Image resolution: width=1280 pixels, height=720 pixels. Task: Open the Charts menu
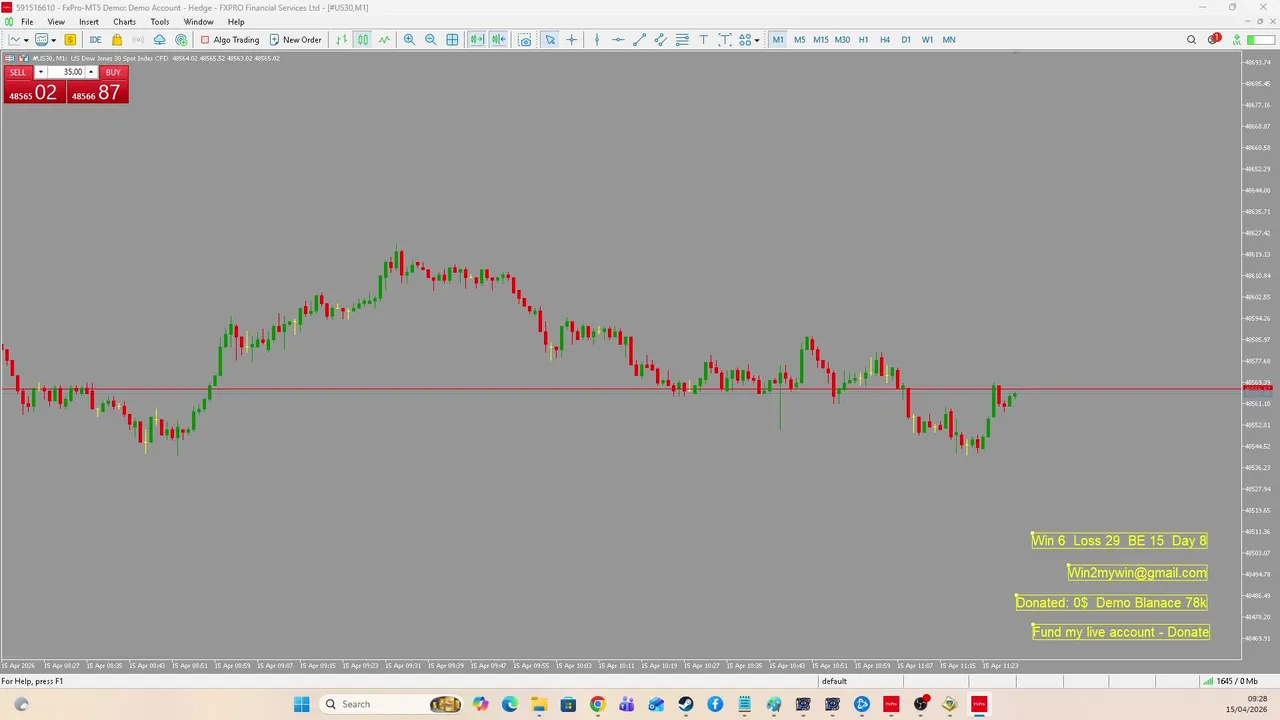(124, 22)
